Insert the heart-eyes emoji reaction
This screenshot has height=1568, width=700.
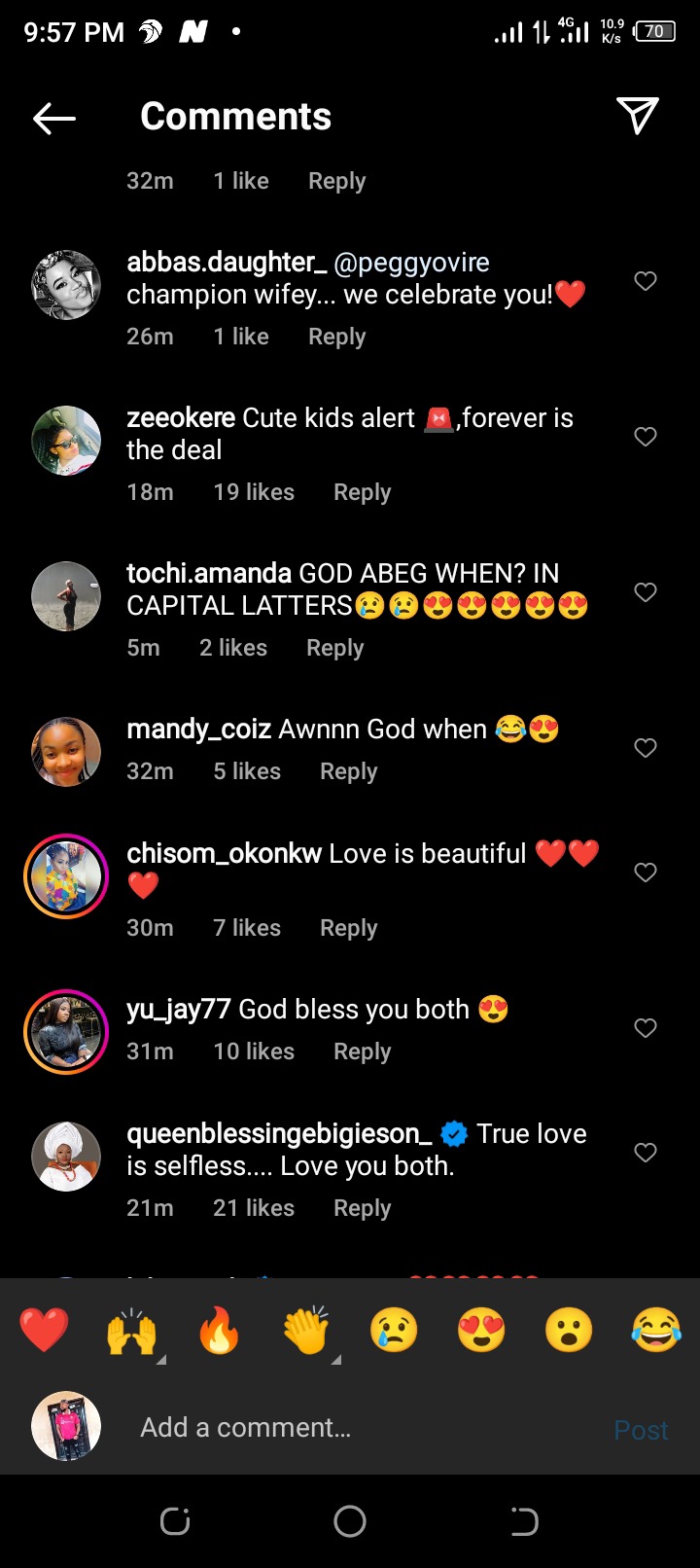click(x=481, y=1331)
